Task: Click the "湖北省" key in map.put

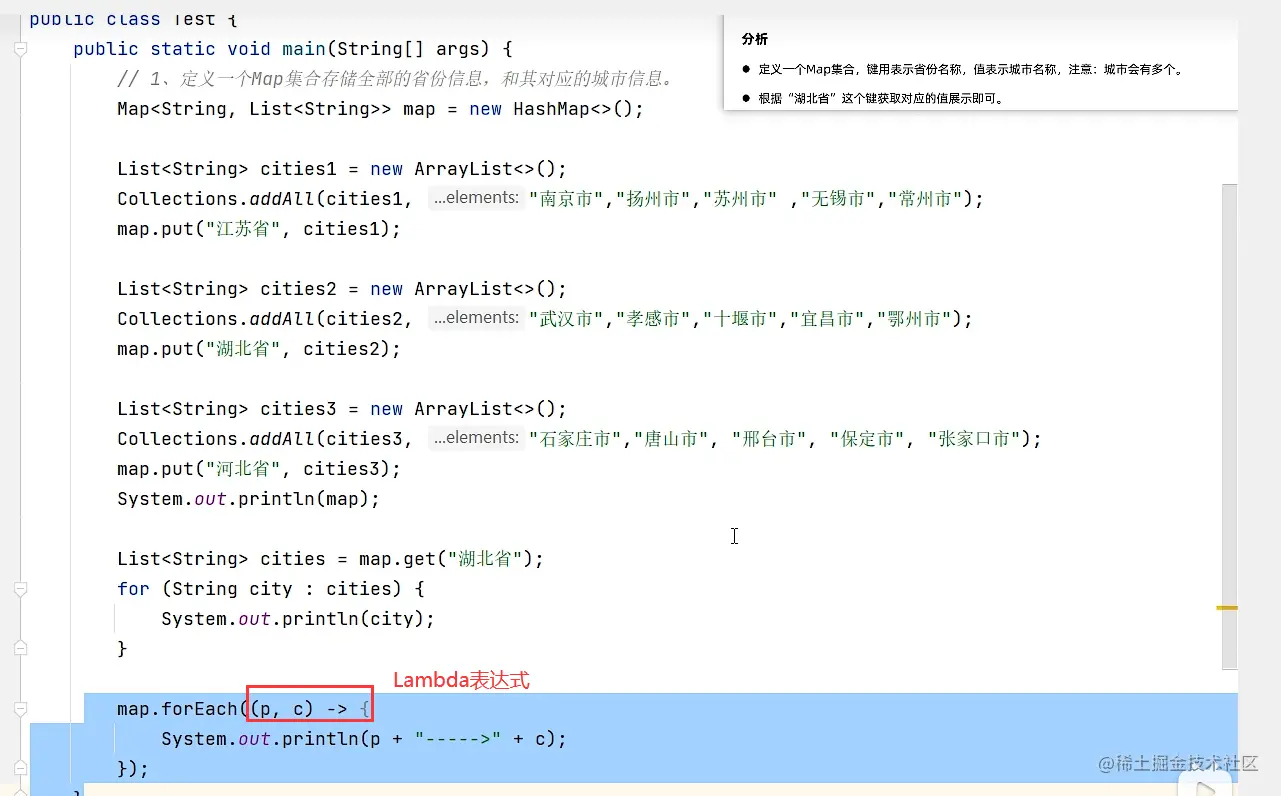Action: (x=244, y=348)
